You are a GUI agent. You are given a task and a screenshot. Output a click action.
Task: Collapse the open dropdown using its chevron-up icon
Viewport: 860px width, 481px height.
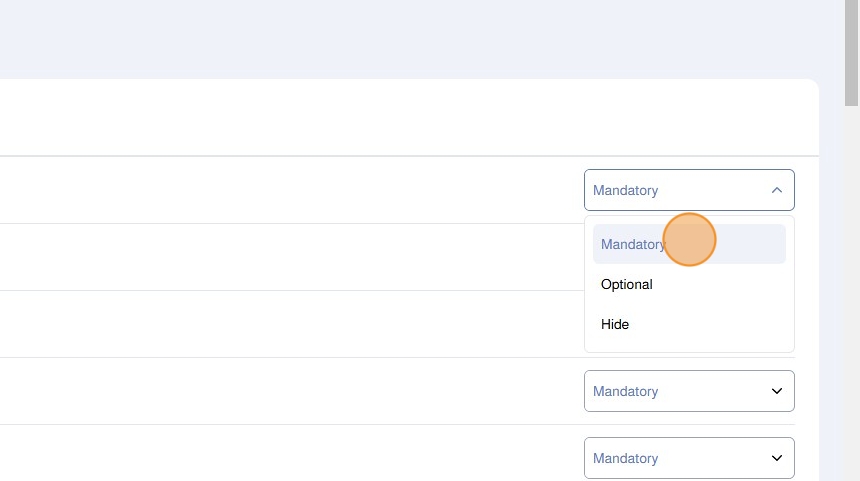[777, 190]
